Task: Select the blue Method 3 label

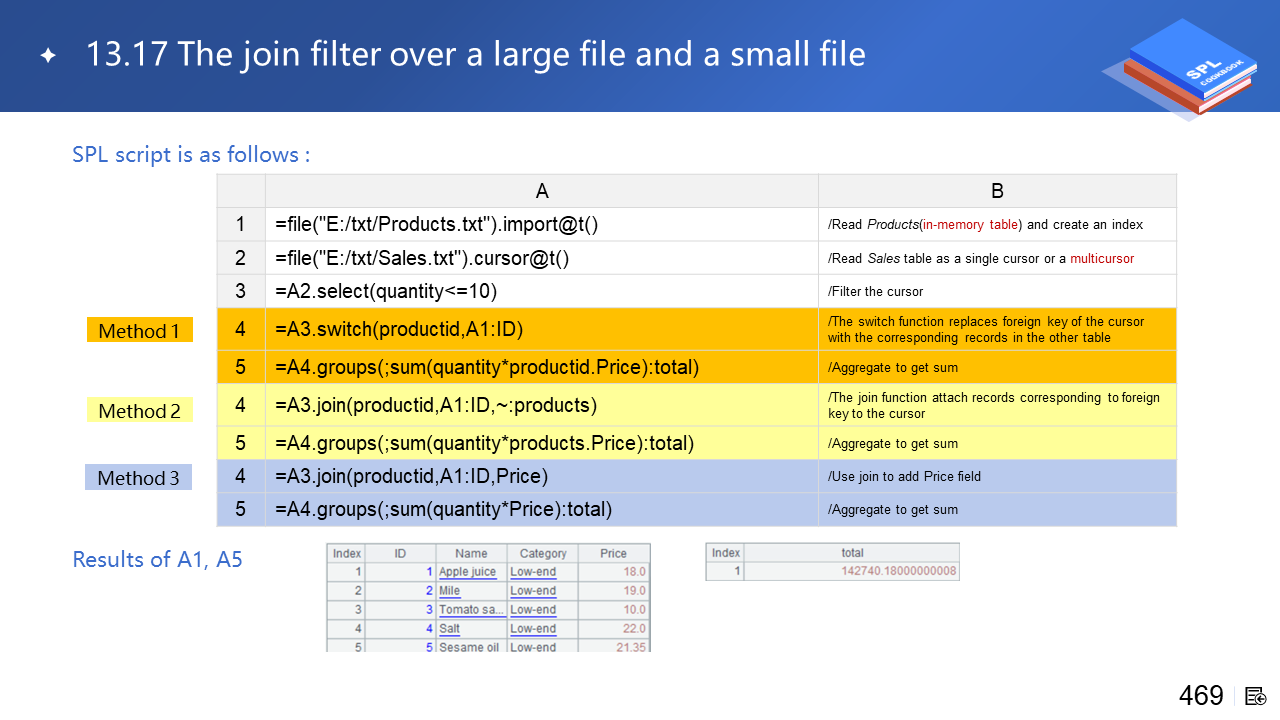Action: pyautogui.click(x=138, y=478)
